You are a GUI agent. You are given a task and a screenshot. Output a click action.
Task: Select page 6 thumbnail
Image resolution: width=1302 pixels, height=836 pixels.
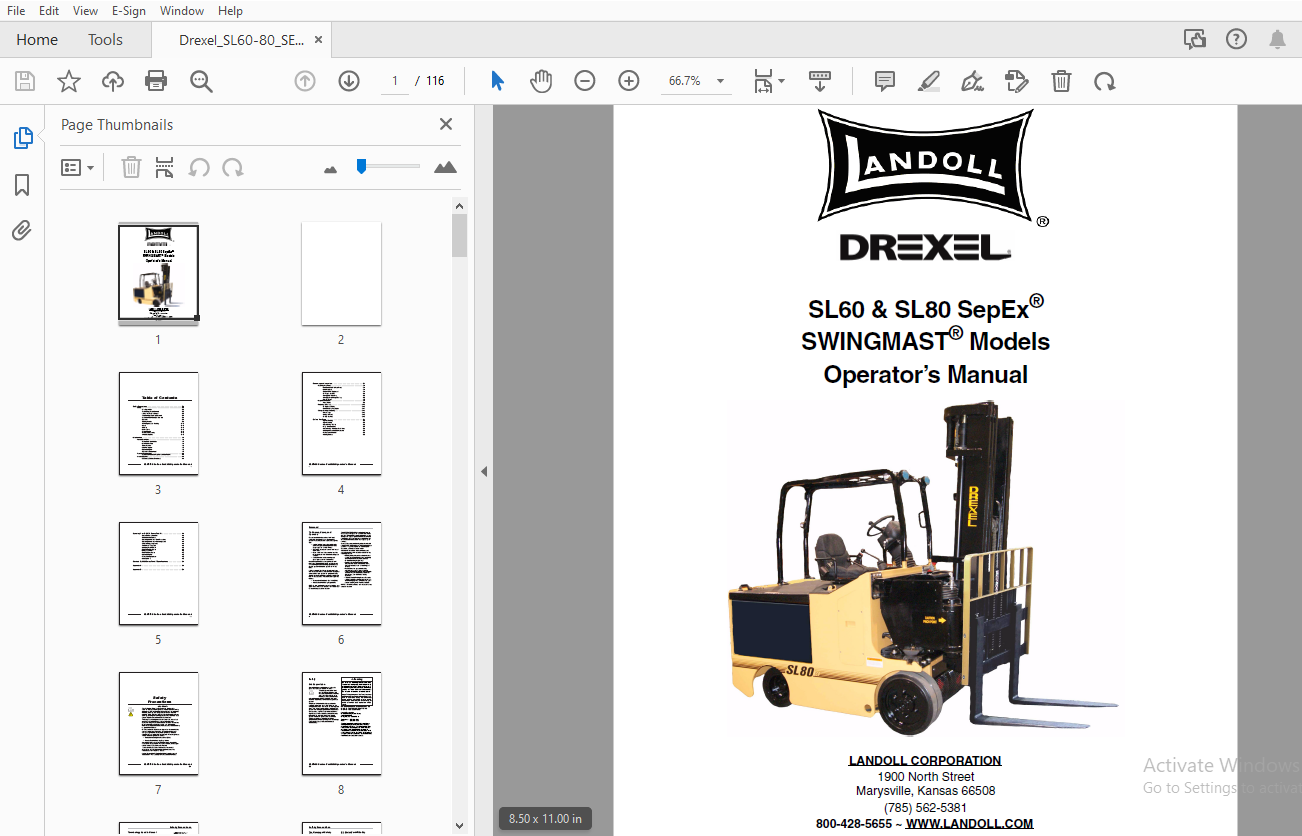(341, 573)
